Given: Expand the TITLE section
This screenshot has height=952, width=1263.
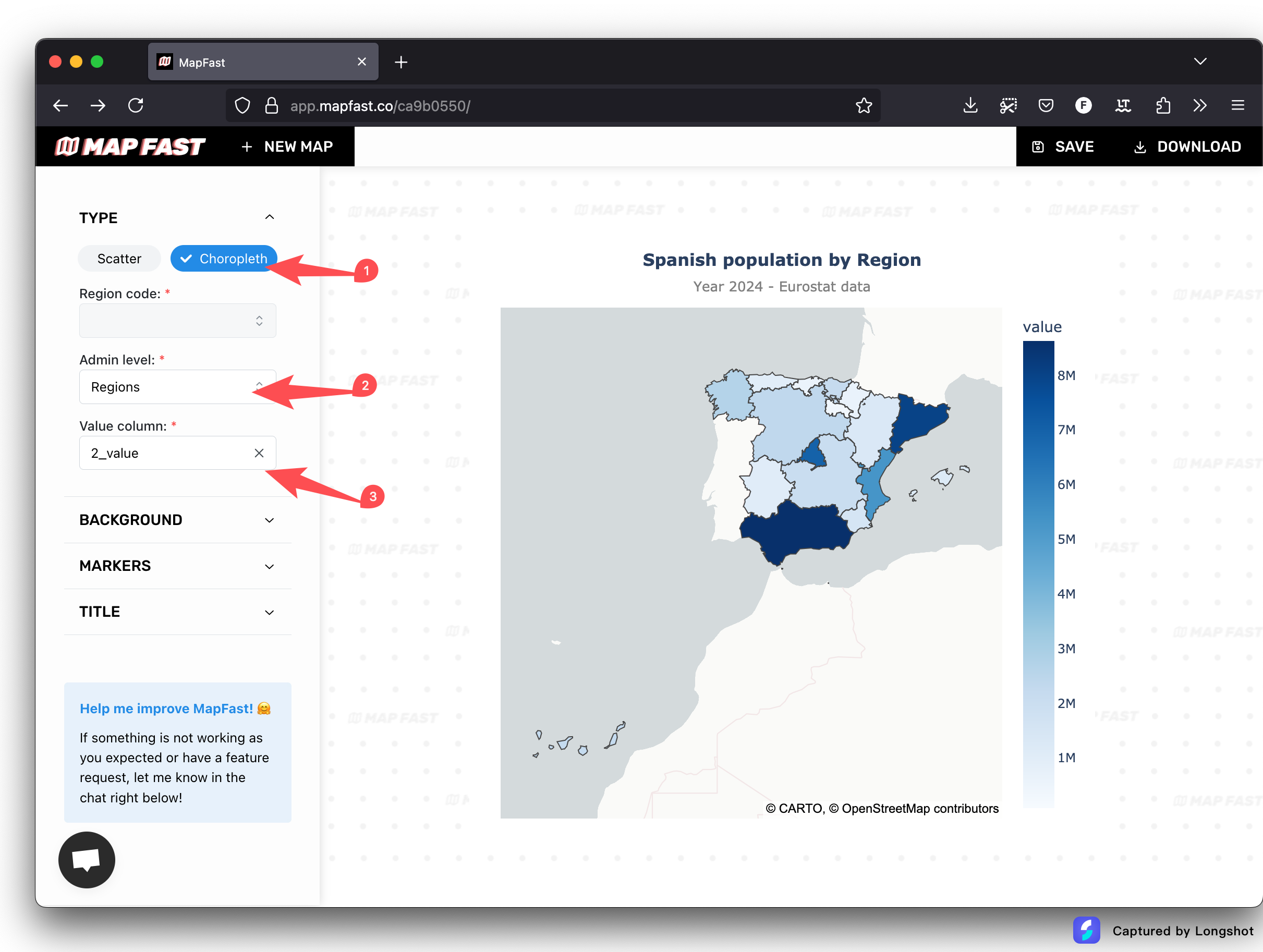Looking at the screenshot, I should point(178,612).
